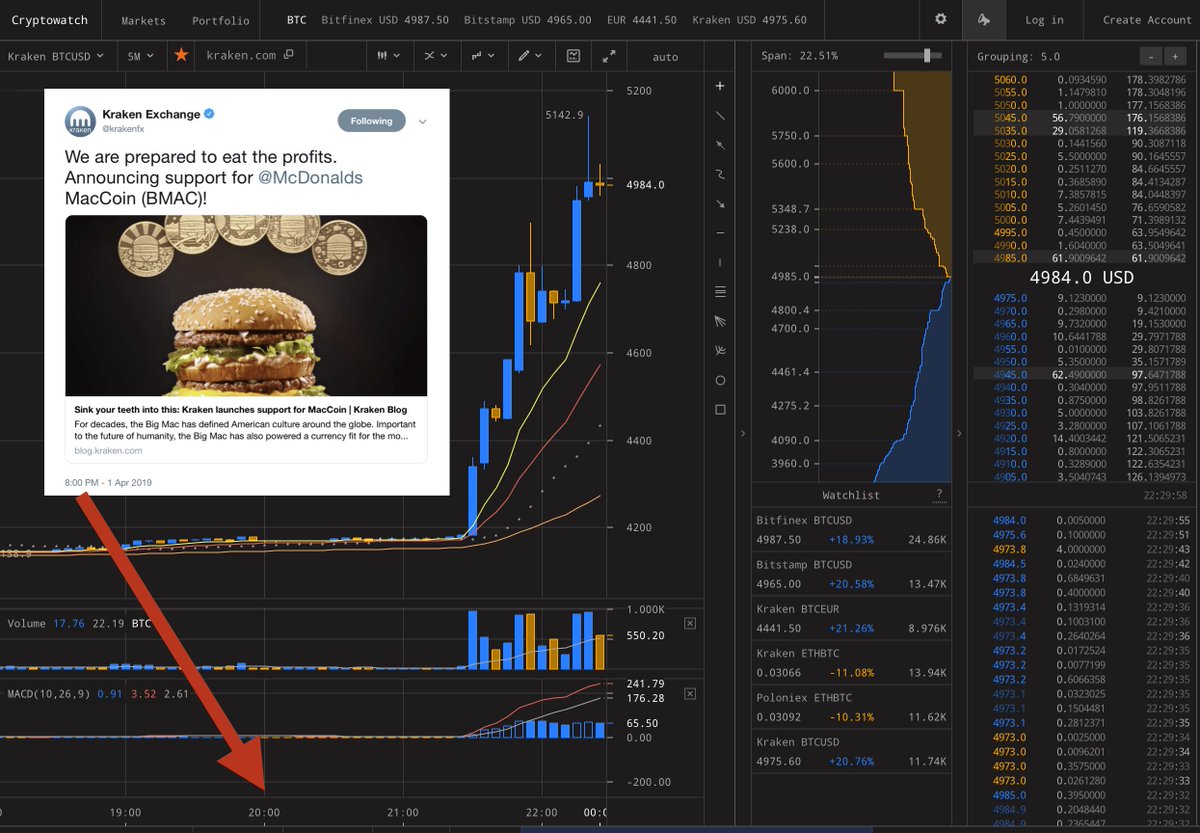This screenshot has height=833, width=1200.
Task: Select the trend line drawing tool
Action: tap(720, 116)
